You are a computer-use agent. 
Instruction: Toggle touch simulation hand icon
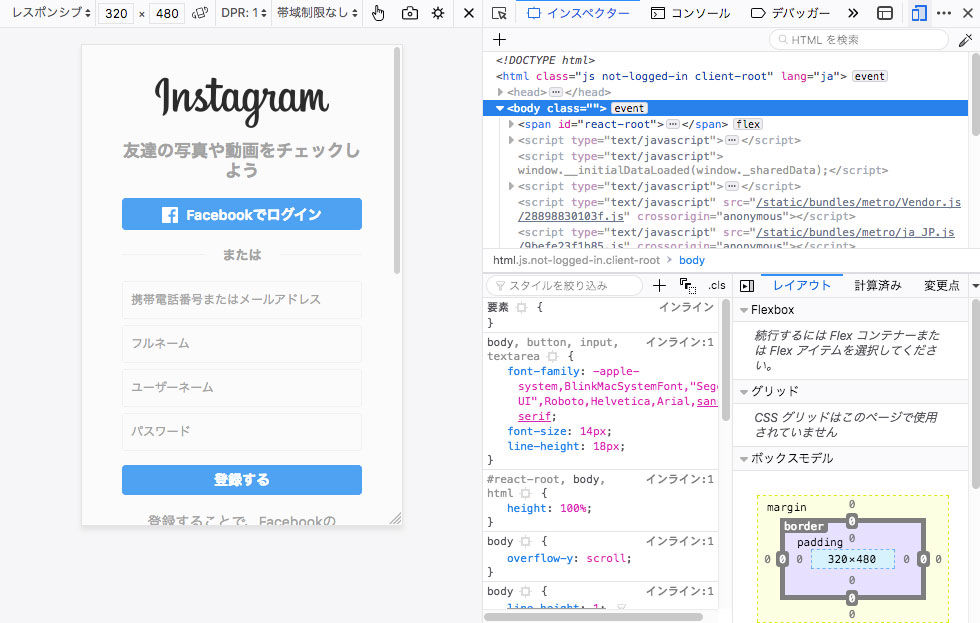tap(378, 13)
